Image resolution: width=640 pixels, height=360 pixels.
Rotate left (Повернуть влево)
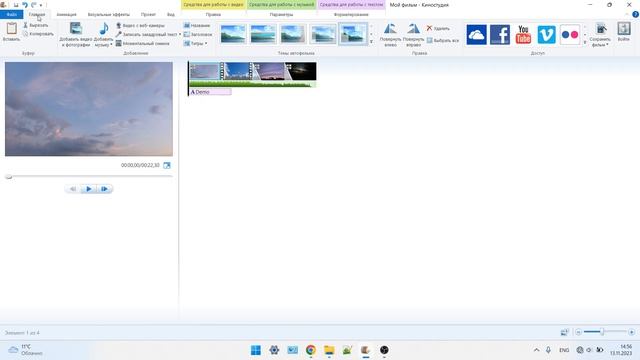(390, 35)
